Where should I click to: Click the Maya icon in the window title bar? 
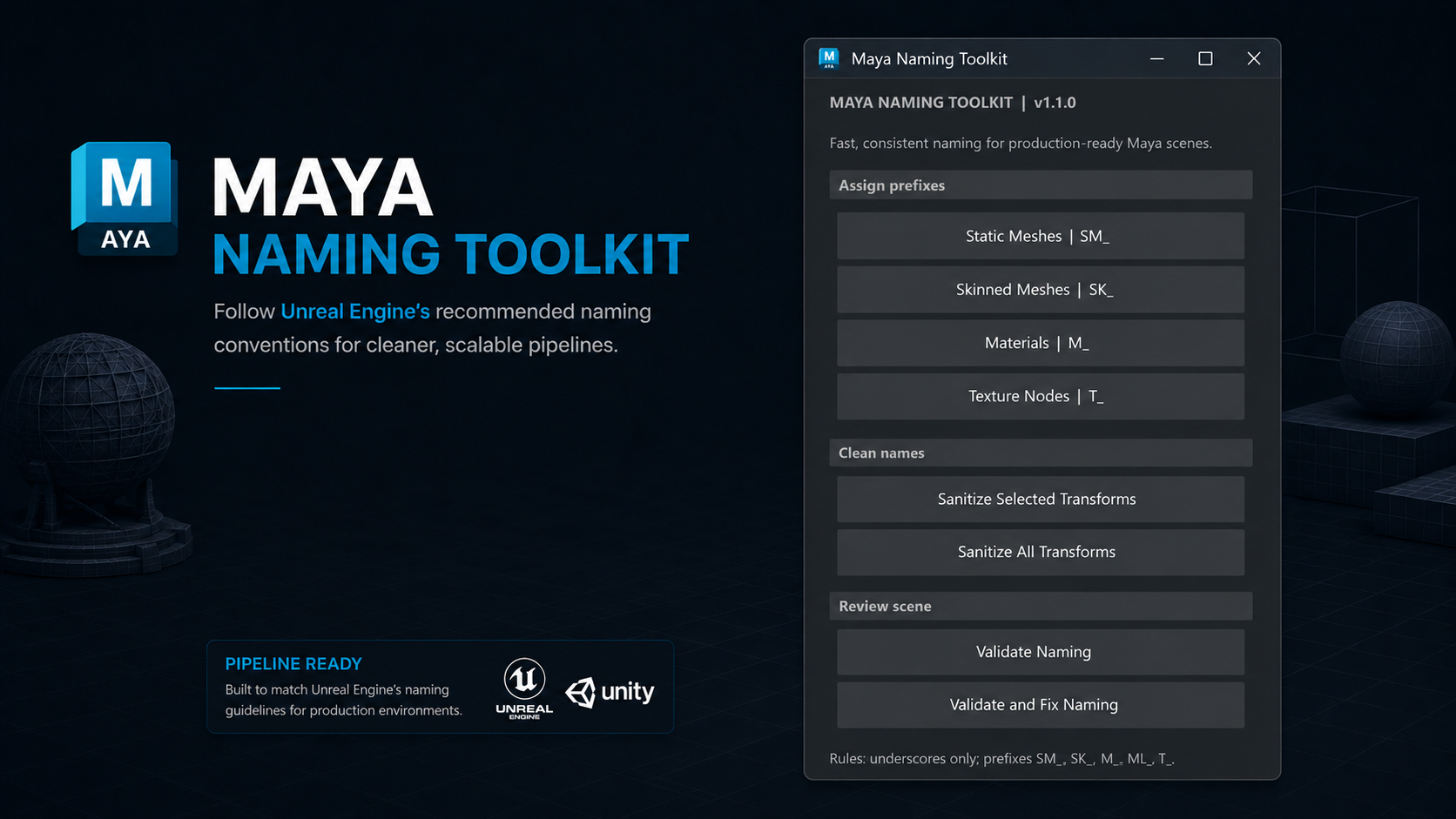click(828, 58)
